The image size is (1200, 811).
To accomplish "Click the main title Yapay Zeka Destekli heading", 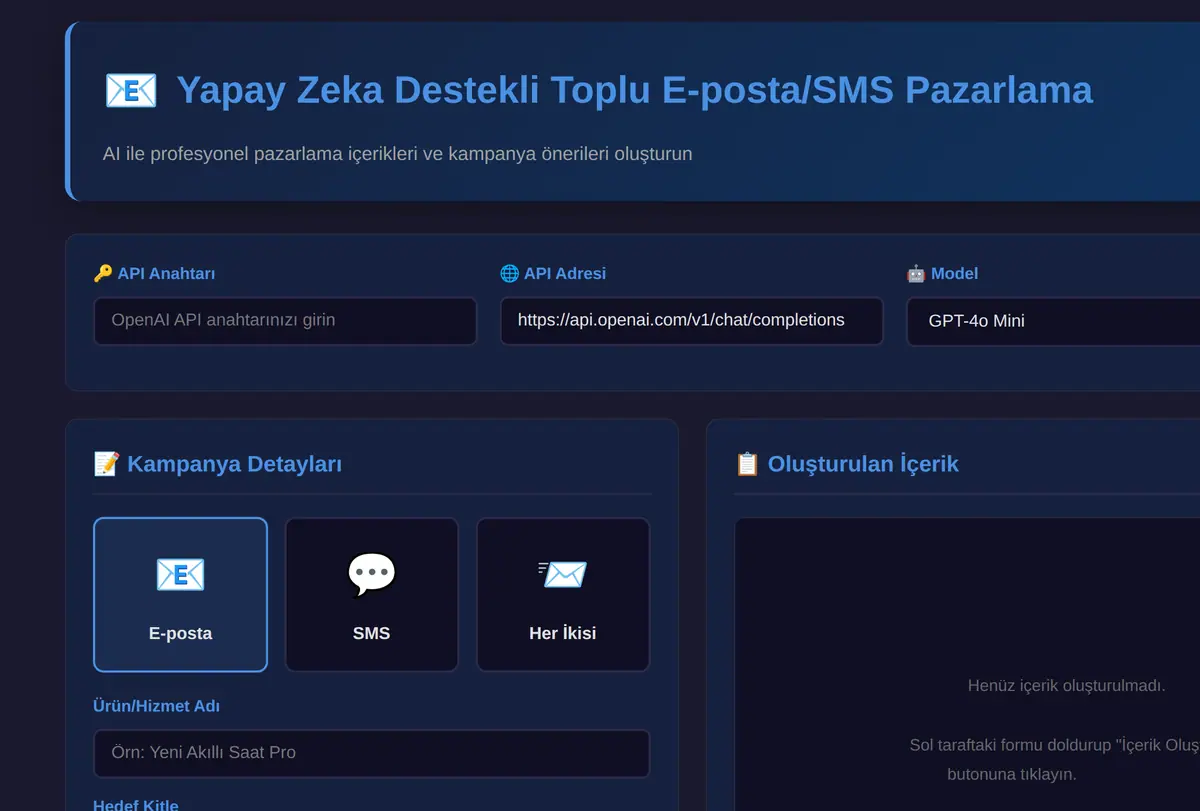I will [635, 90].
